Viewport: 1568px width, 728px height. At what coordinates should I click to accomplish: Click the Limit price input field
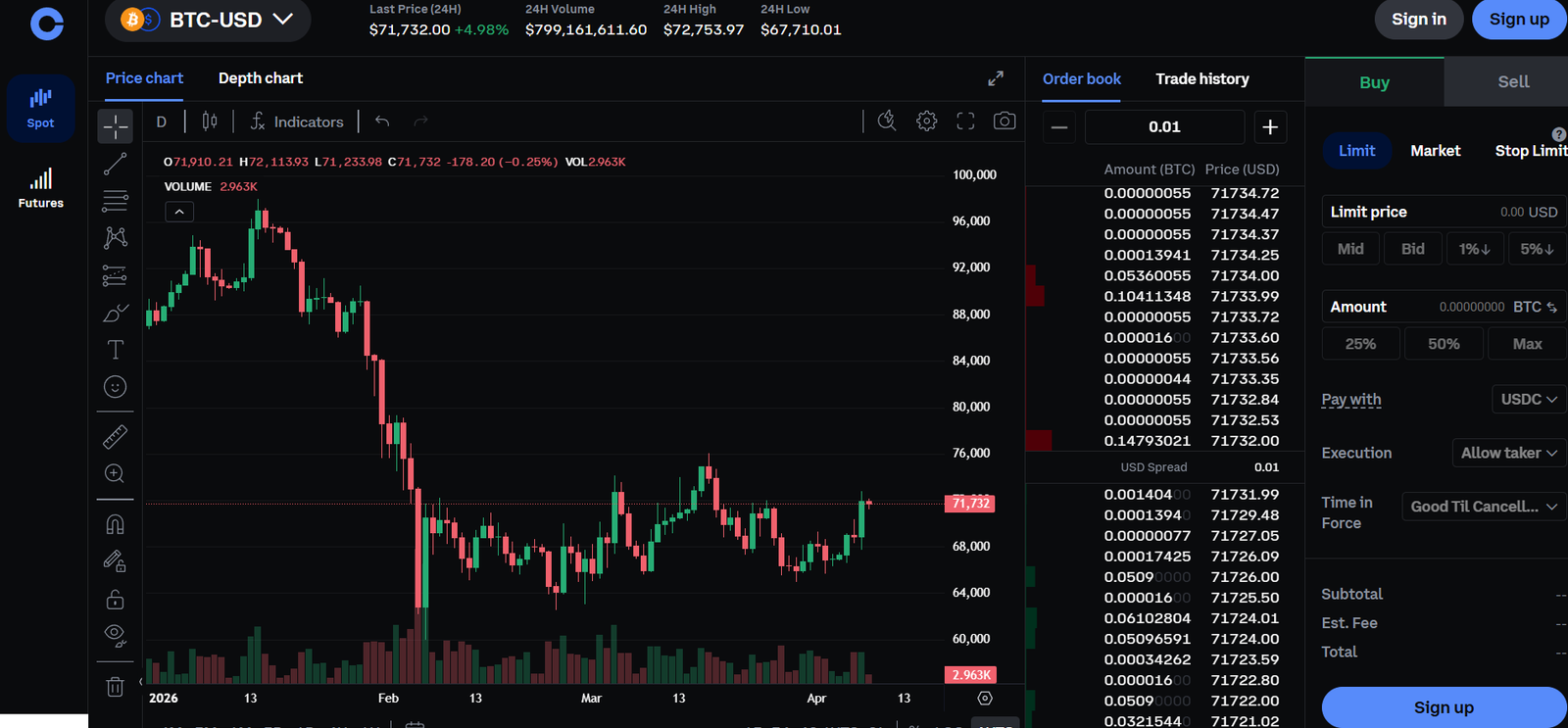[1444, 212]
